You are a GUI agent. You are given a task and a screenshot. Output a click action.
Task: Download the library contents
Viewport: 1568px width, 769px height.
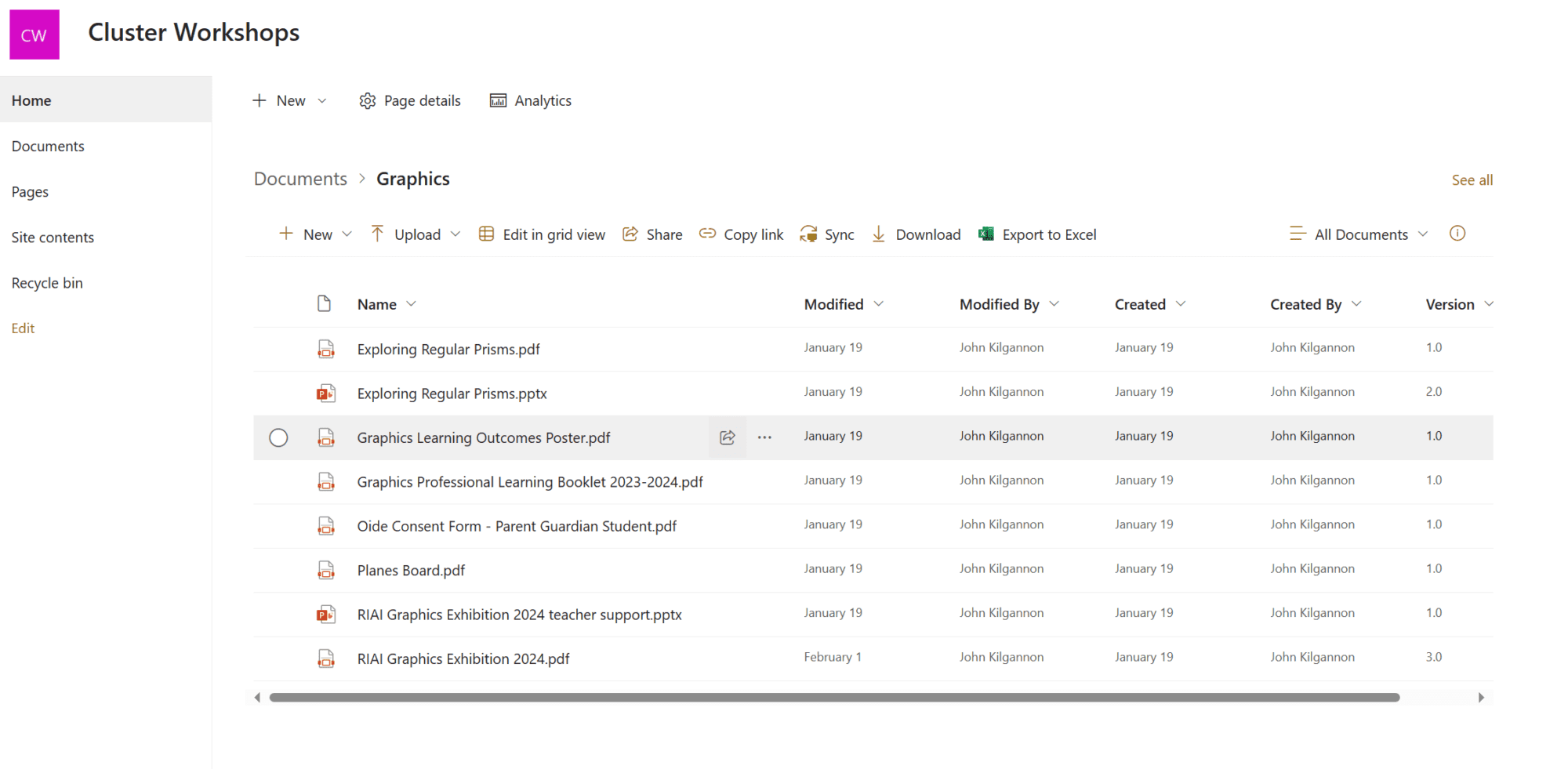coord(916,234)
